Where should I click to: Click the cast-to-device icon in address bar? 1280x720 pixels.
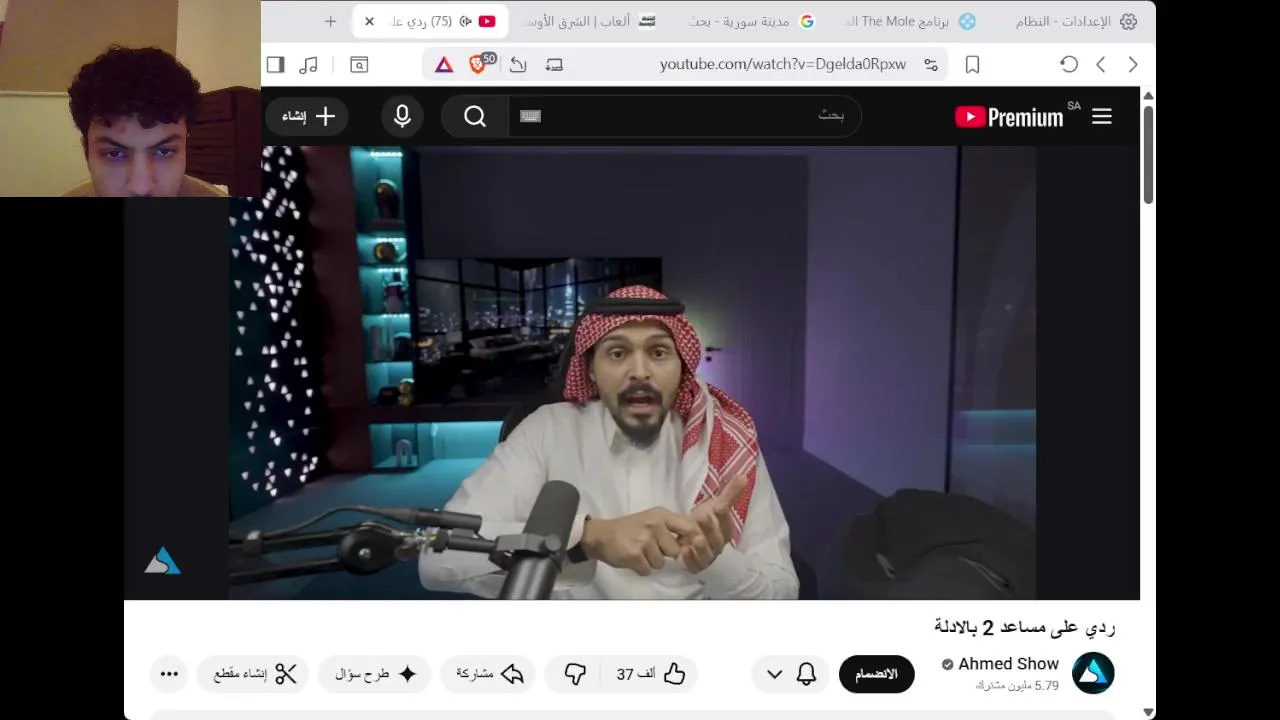554,64
